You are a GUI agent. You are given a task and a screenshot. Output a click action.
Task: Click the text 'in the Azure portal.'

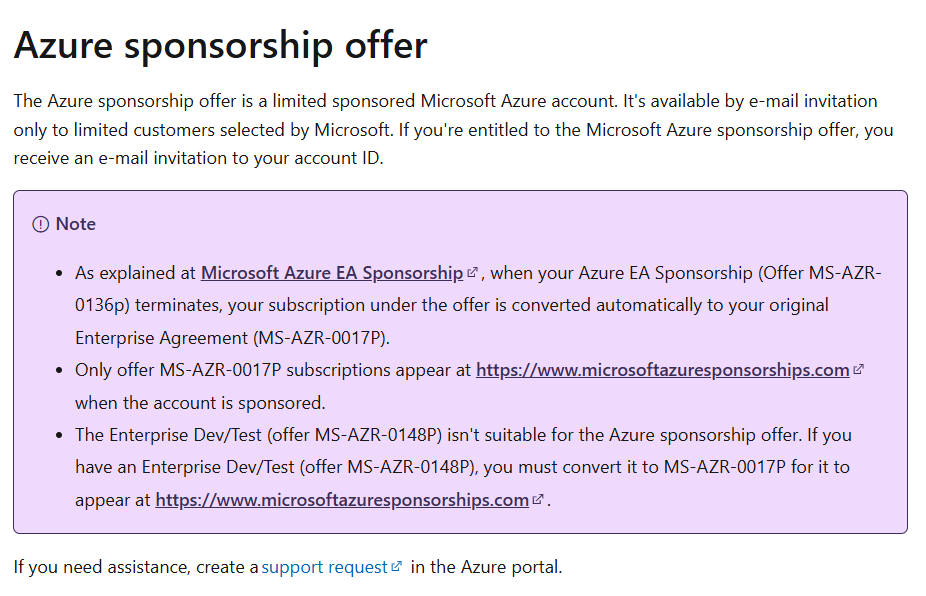pos(487,567)
